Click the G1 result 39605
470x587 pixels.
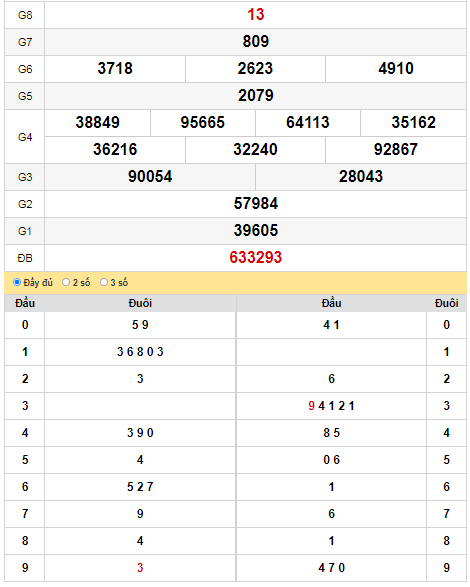pyautogui.click(x=255, y=230)
